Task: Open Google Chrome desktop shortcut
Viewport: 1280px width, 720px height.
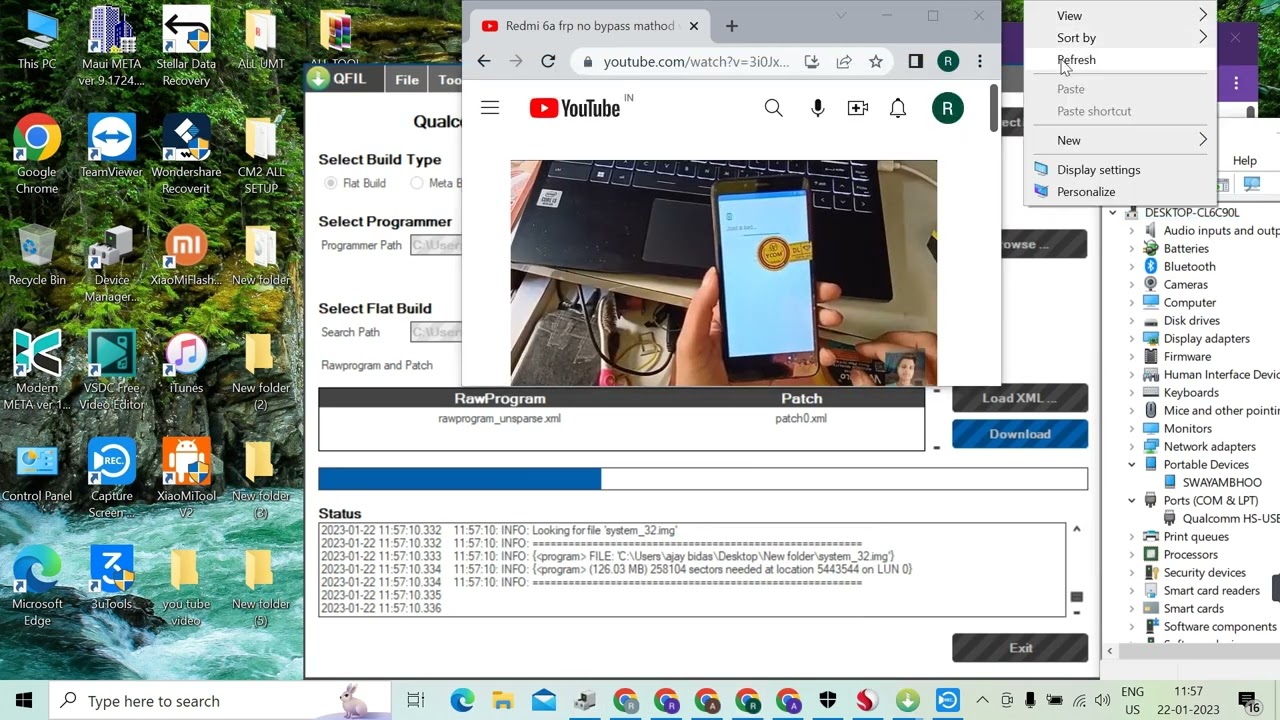Action: point(37,155)
